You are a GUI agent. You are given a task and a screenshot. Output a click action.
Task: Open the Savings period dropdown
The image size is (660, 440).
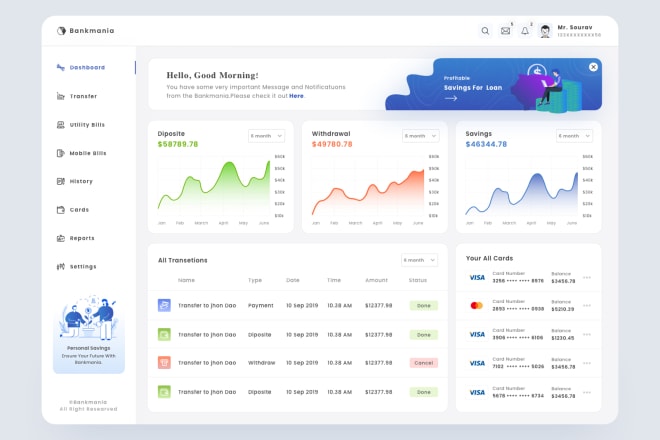575,136
